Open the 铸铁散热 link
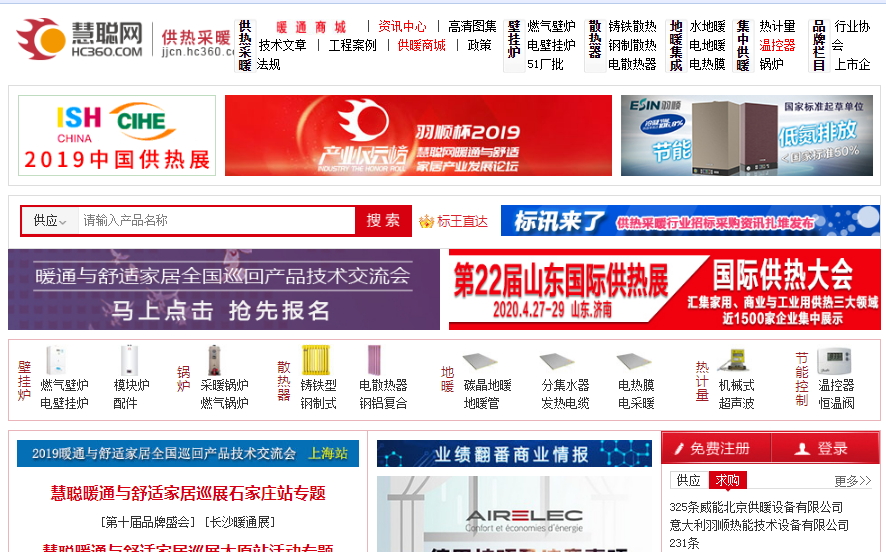886x552 pixels. (632, 27)
